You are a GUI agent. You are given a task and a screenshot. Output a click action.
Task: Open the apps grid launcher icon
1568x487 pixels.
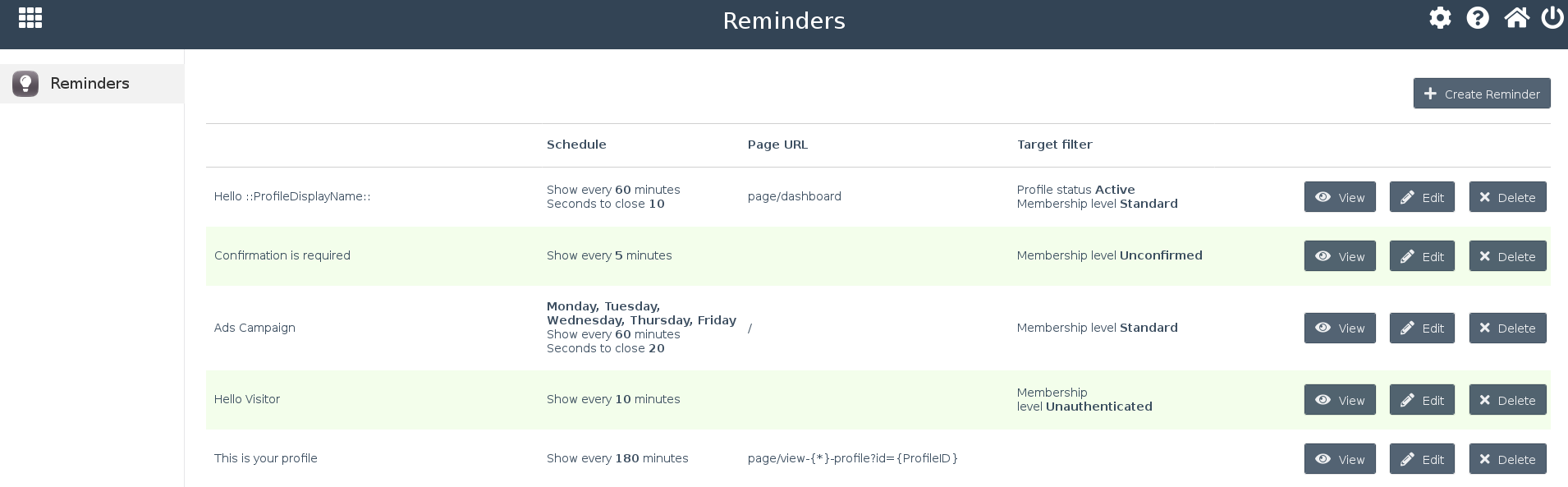coord(30,18)
